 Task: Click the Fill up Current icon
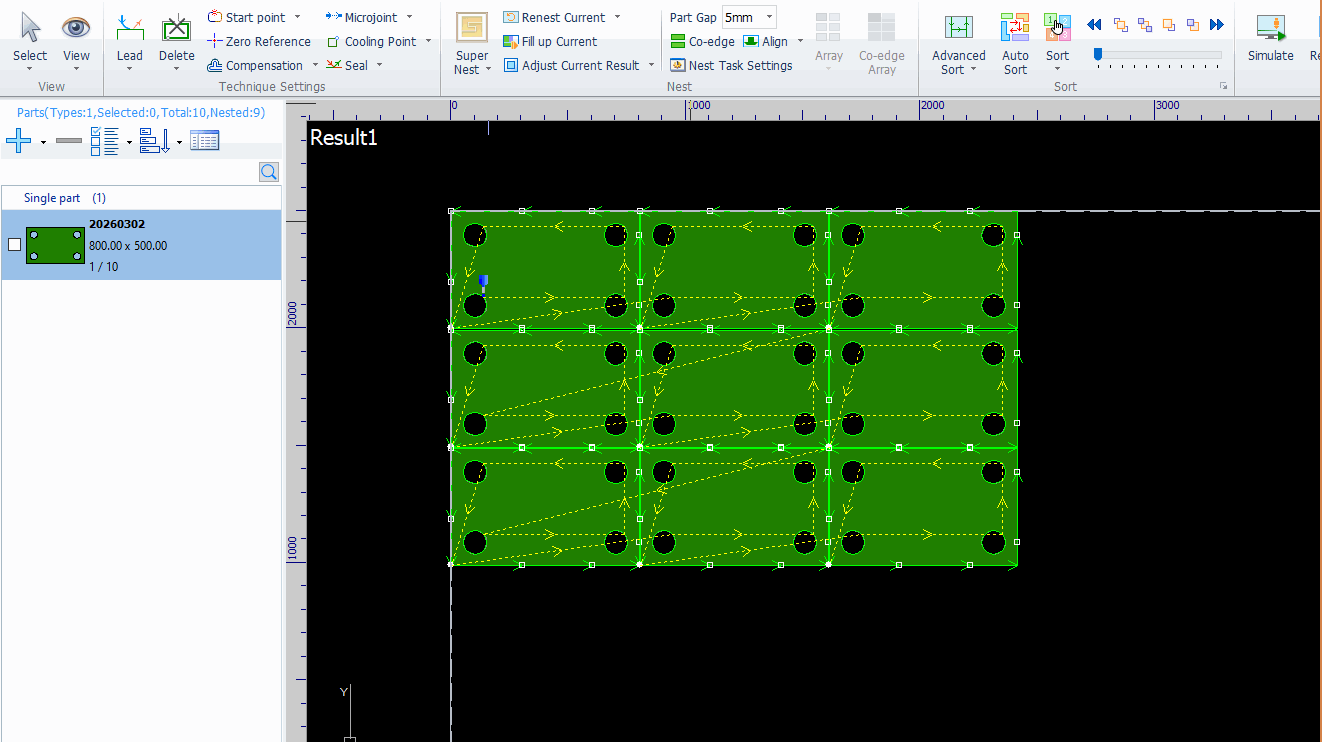pos(511,41)
